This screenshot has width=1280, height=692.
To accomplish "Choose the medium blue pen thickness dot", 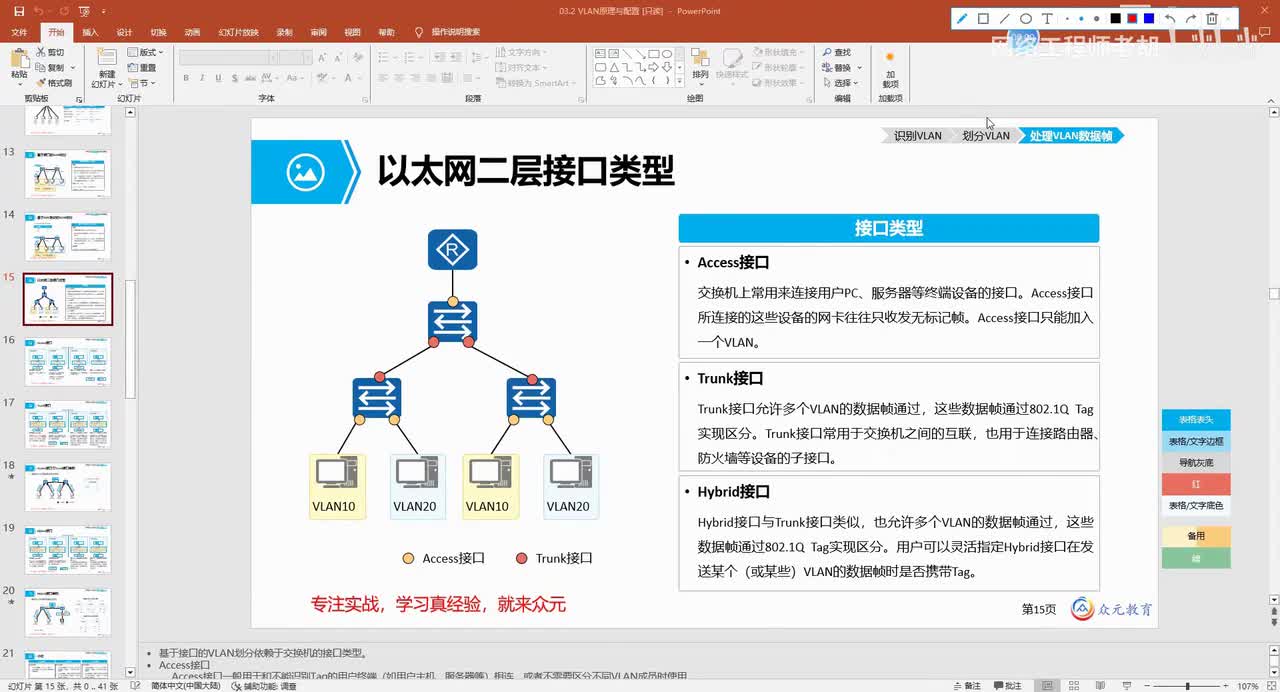I will pyautogui.click(x=1081, y=18).
